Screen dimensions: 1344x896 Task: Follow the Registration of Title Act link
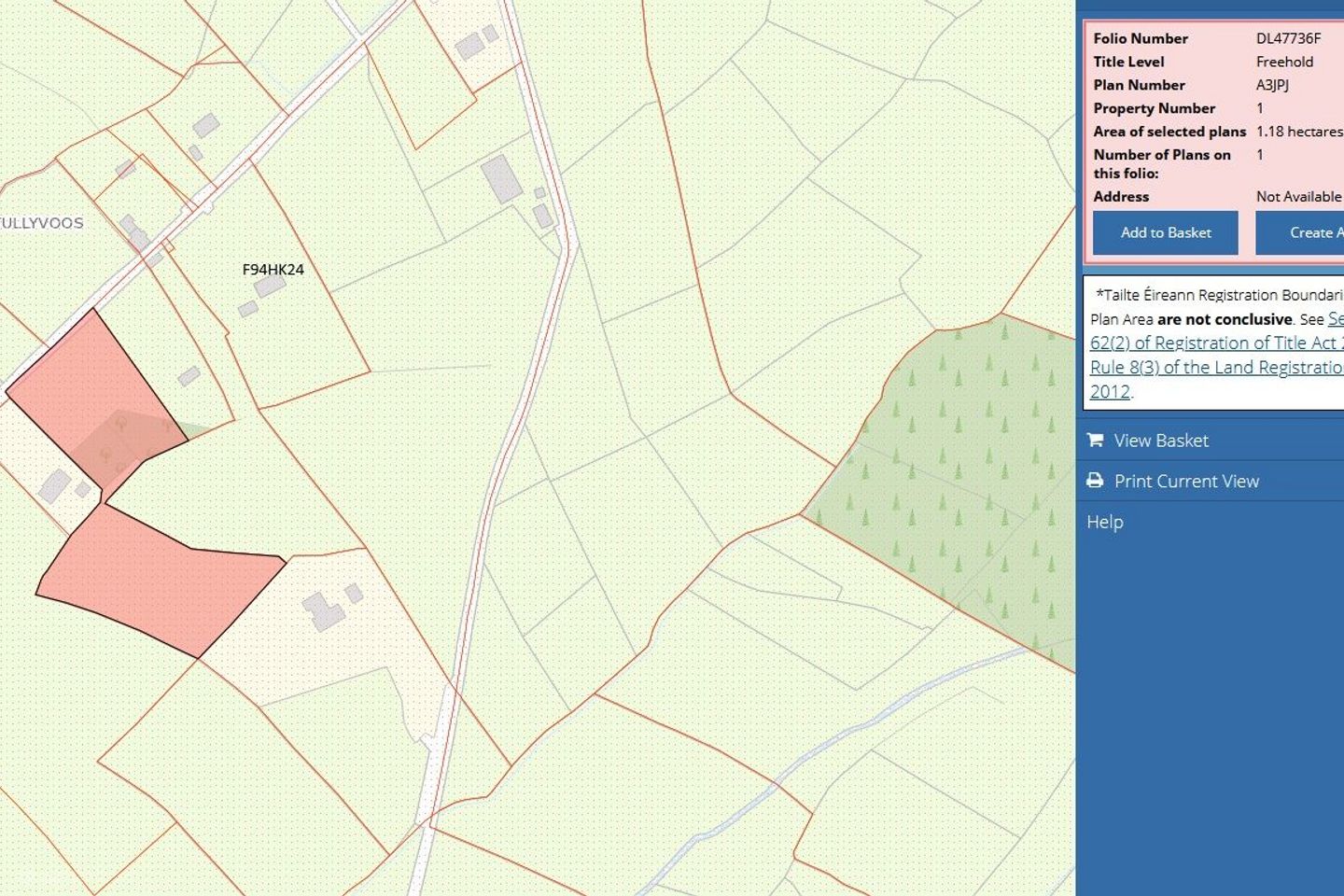(1217, 343)
